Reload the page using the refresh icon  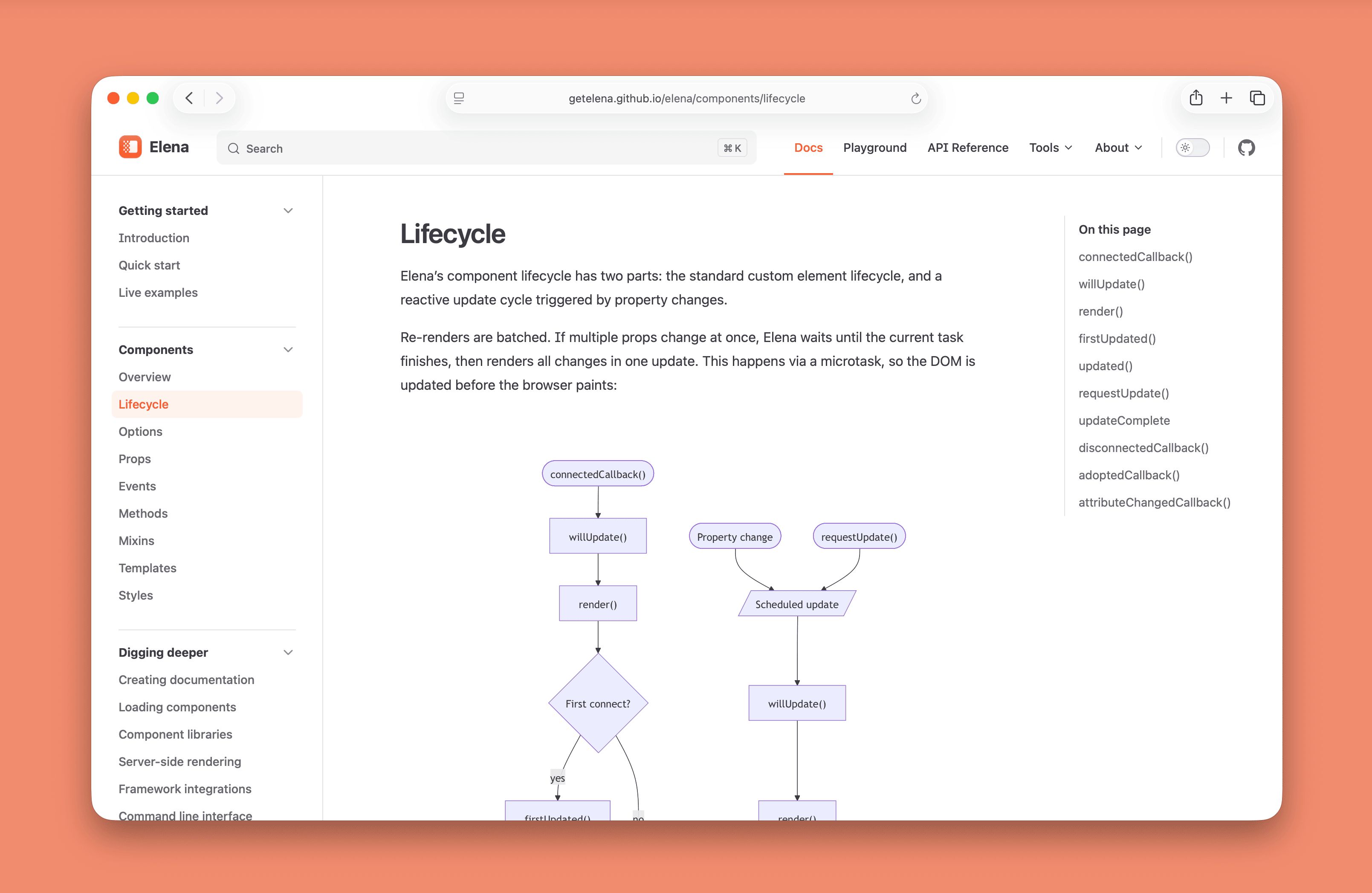pos(915,98)
